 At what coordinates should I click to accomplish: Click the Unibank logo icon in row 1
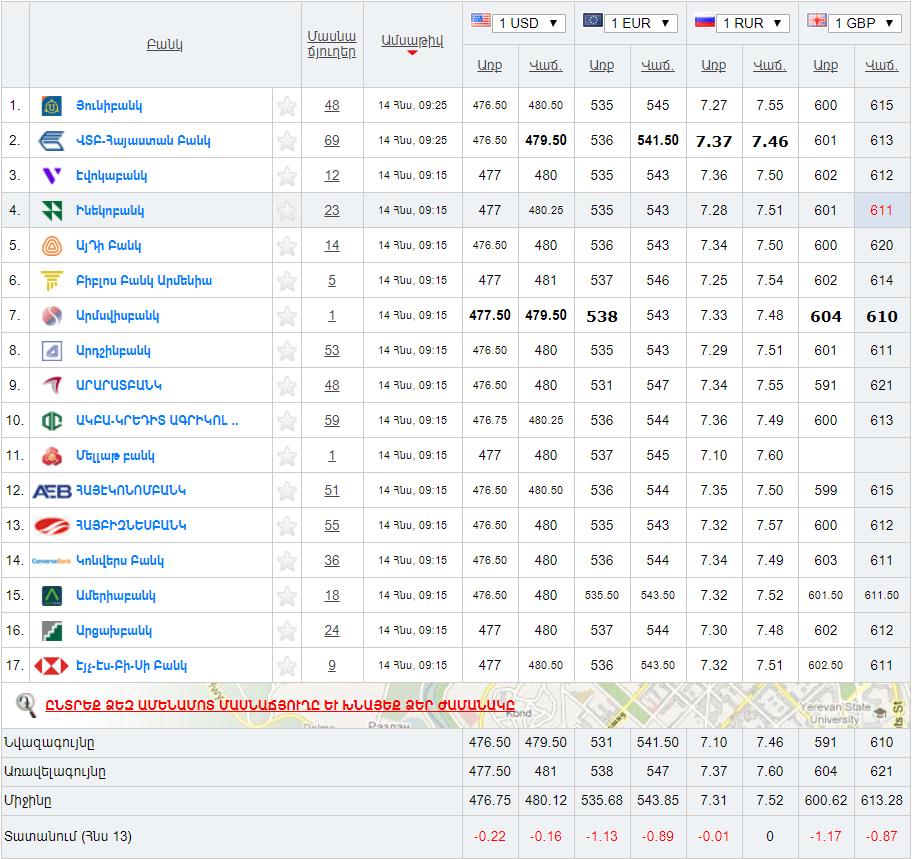(x=52, y=106)
